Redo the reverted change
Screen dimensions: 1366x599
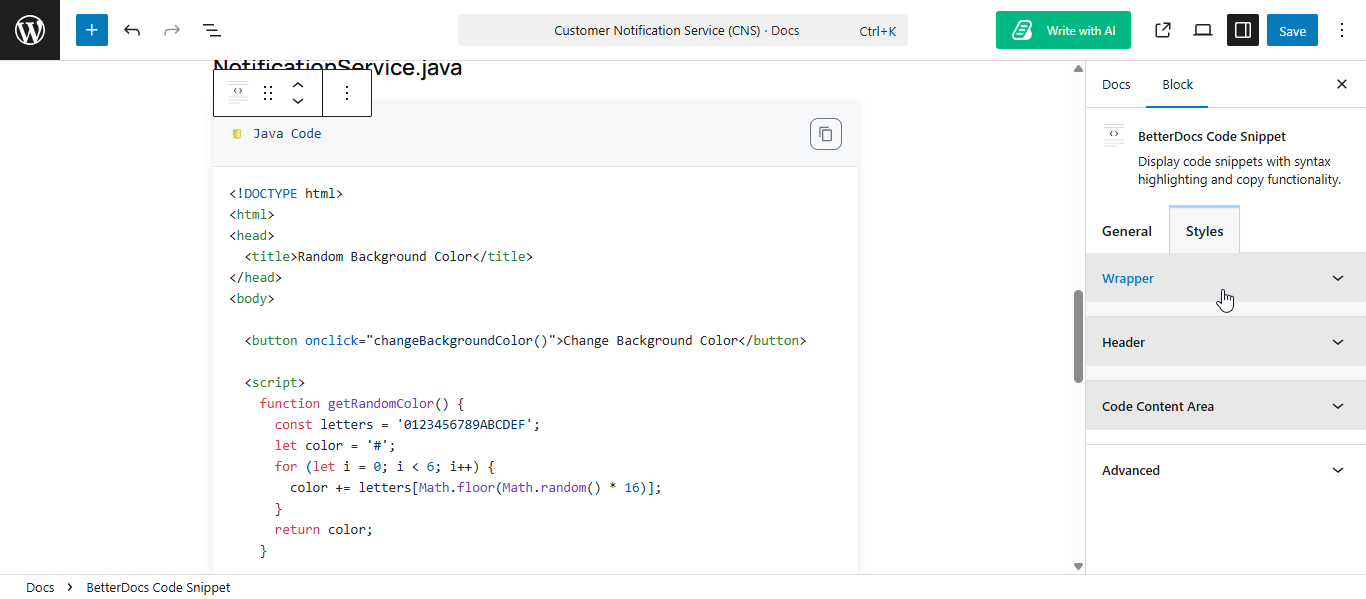(172, 30)
